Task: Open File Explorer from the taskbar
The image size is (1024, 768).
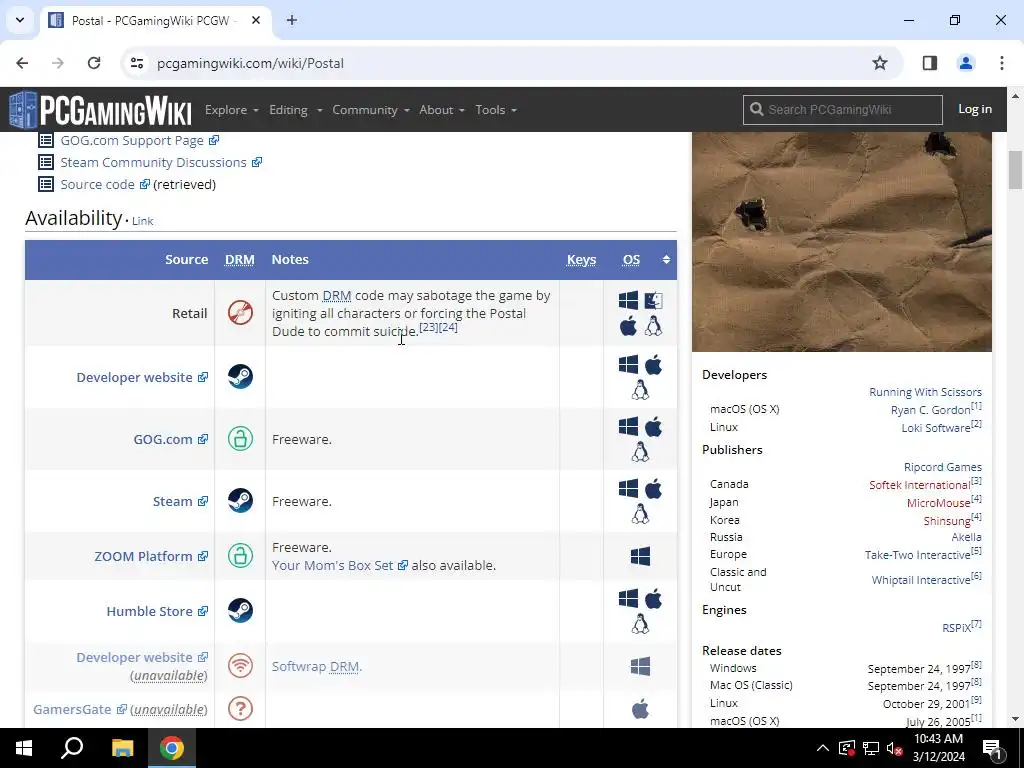Action: 122,748
